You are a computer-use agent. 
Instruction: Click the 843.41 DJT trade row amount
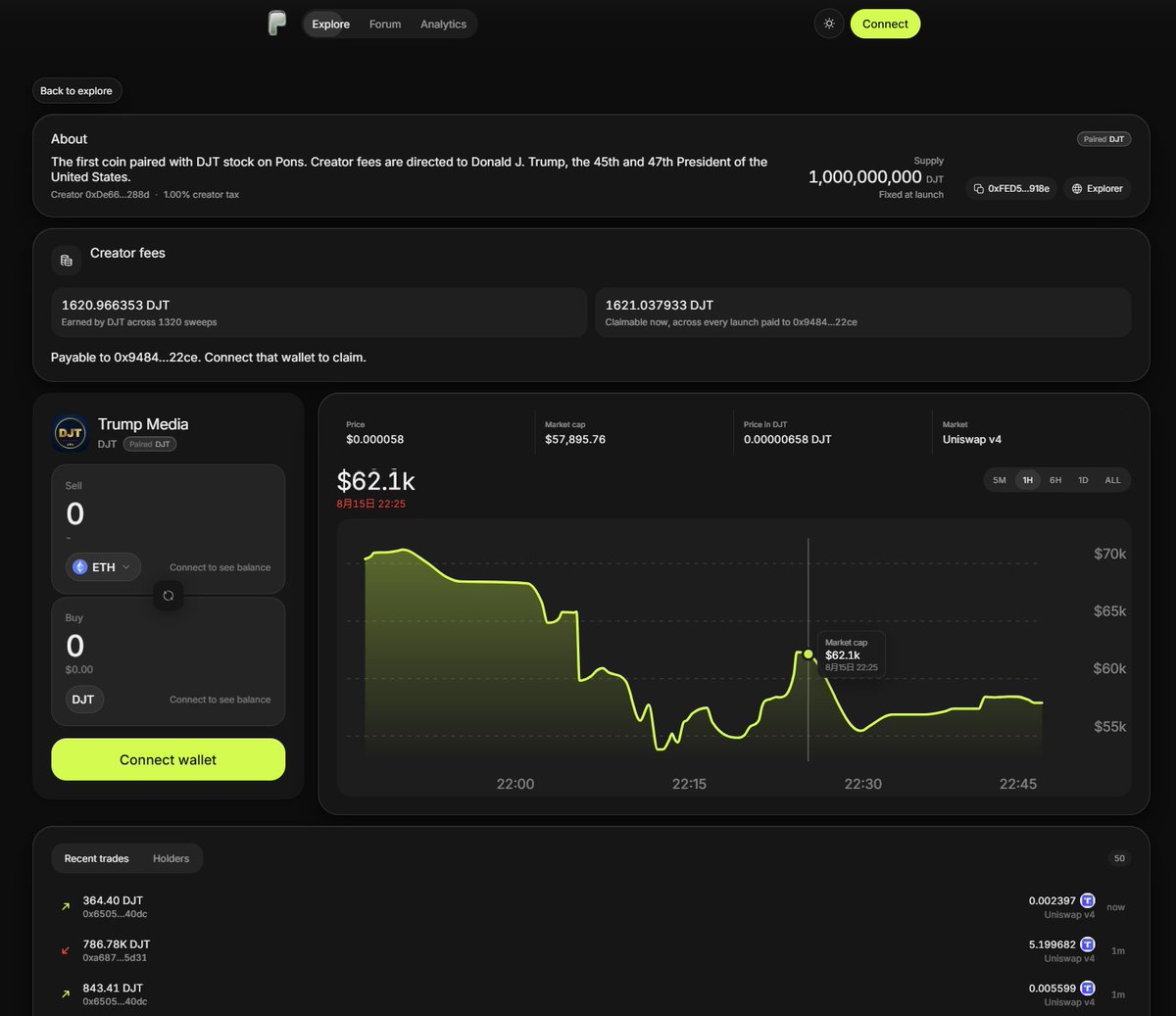point(113,988)
